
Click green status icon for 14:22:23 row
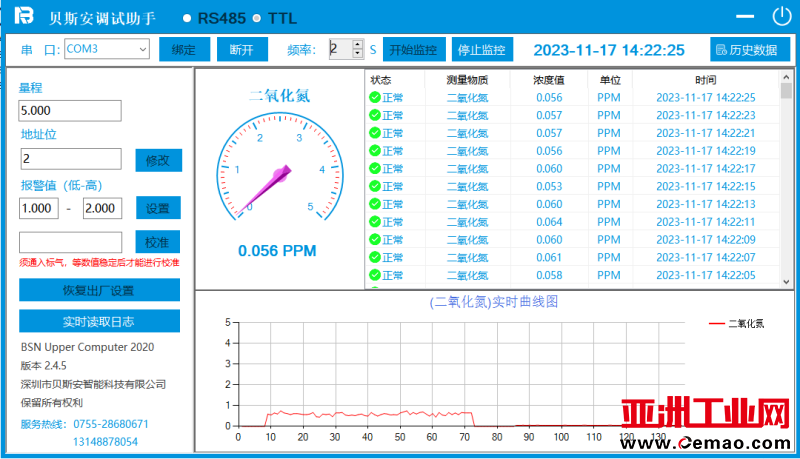(x=375, y=115)
